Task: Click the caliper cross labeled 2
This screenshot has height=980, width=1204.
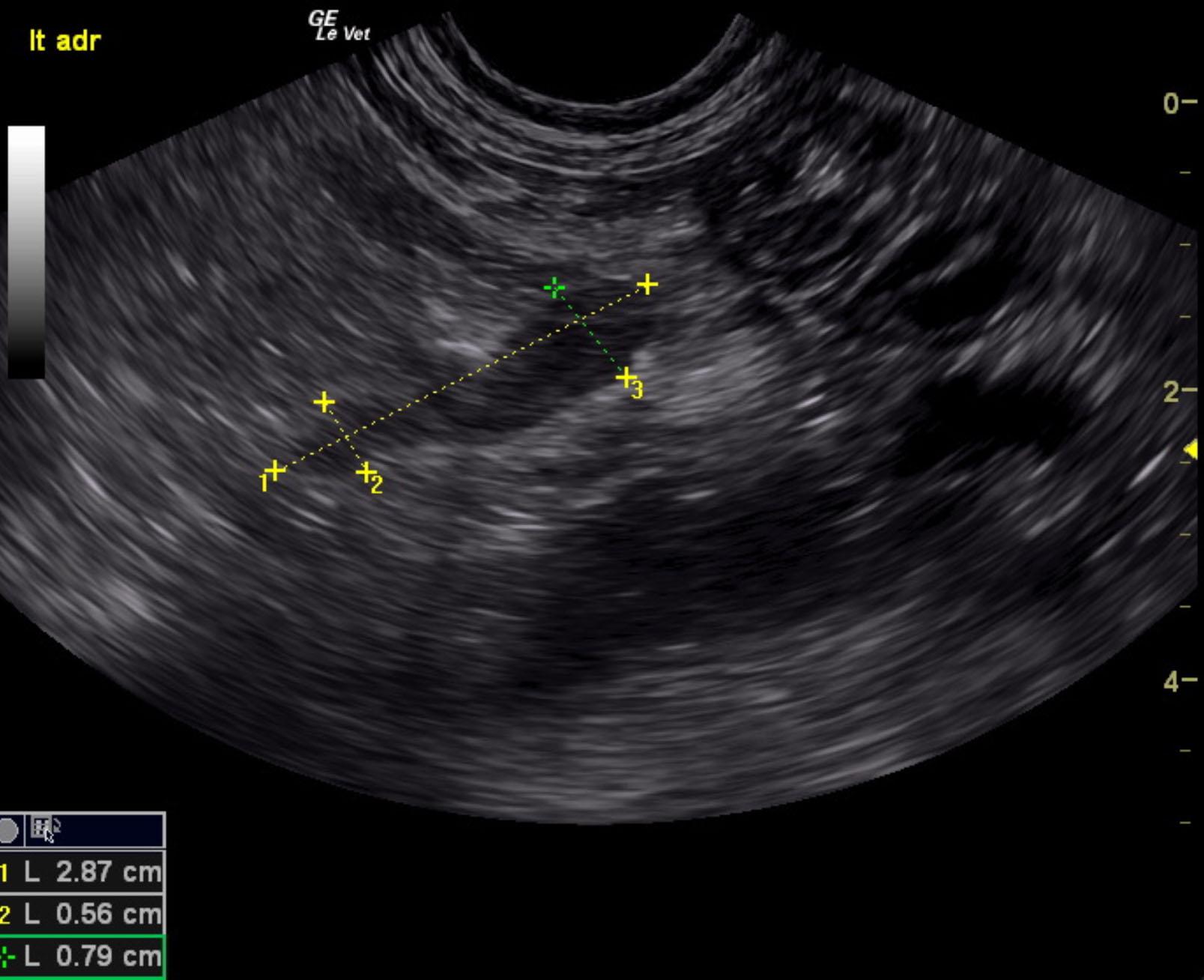Action: [x=366, y=473]
